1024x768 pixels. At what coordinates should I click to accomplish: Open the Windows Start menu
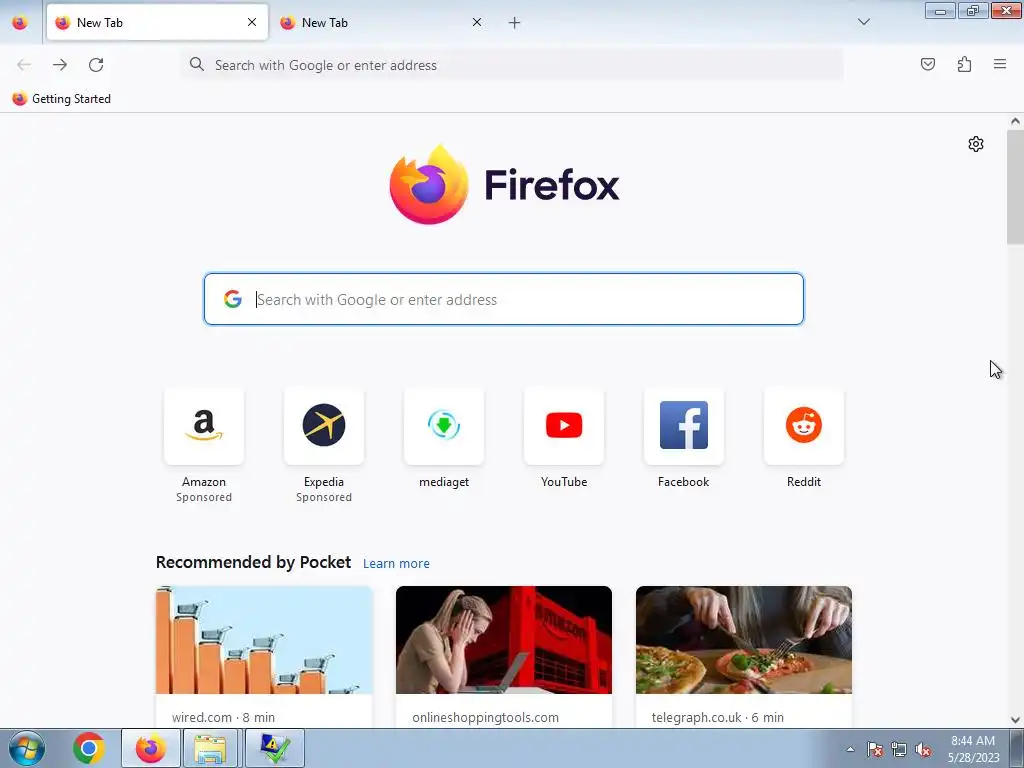pyautogui.click(x=27, y=748)
